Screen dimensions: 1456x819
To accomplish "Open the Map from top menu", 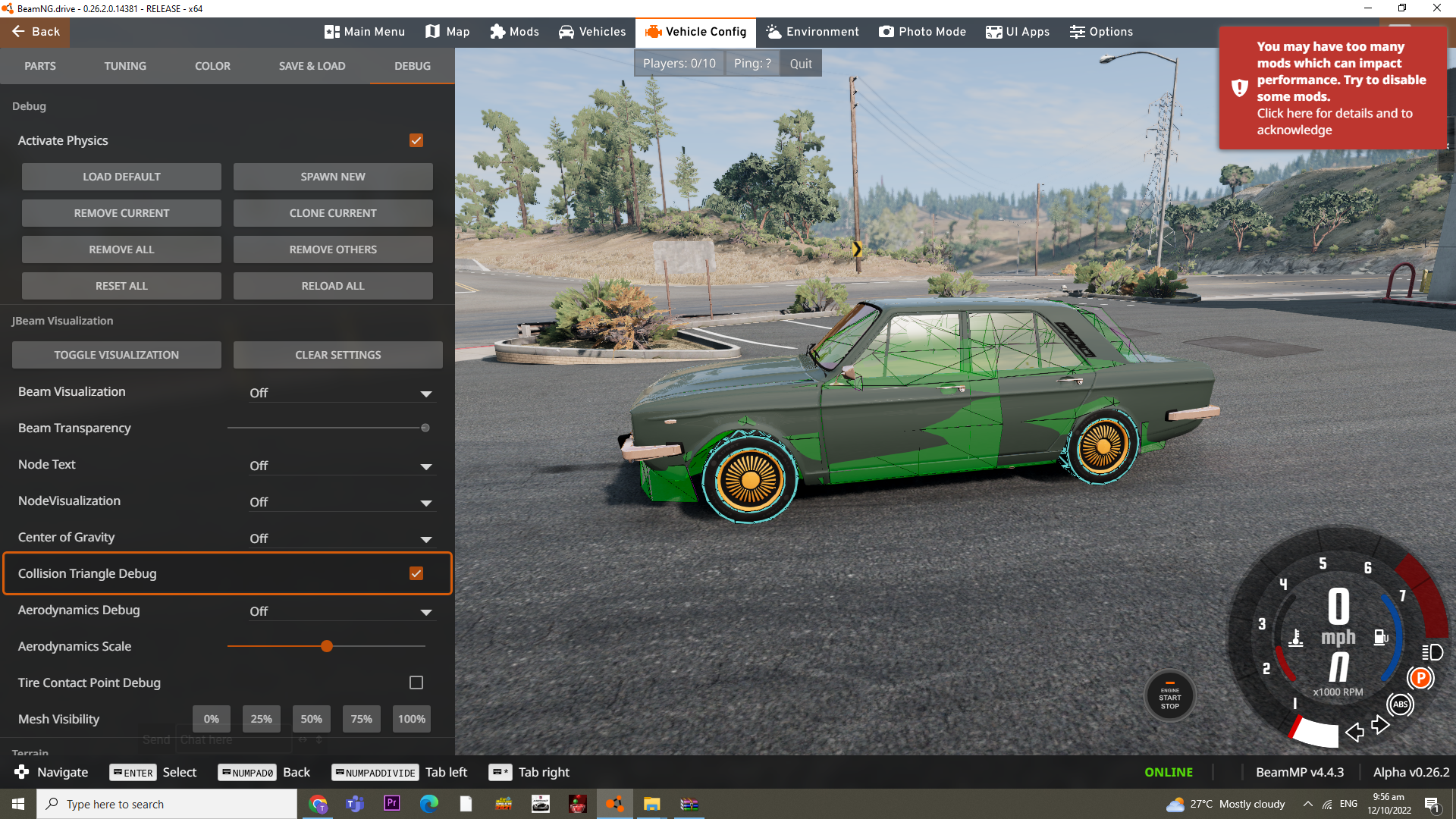I will [447, 32].
